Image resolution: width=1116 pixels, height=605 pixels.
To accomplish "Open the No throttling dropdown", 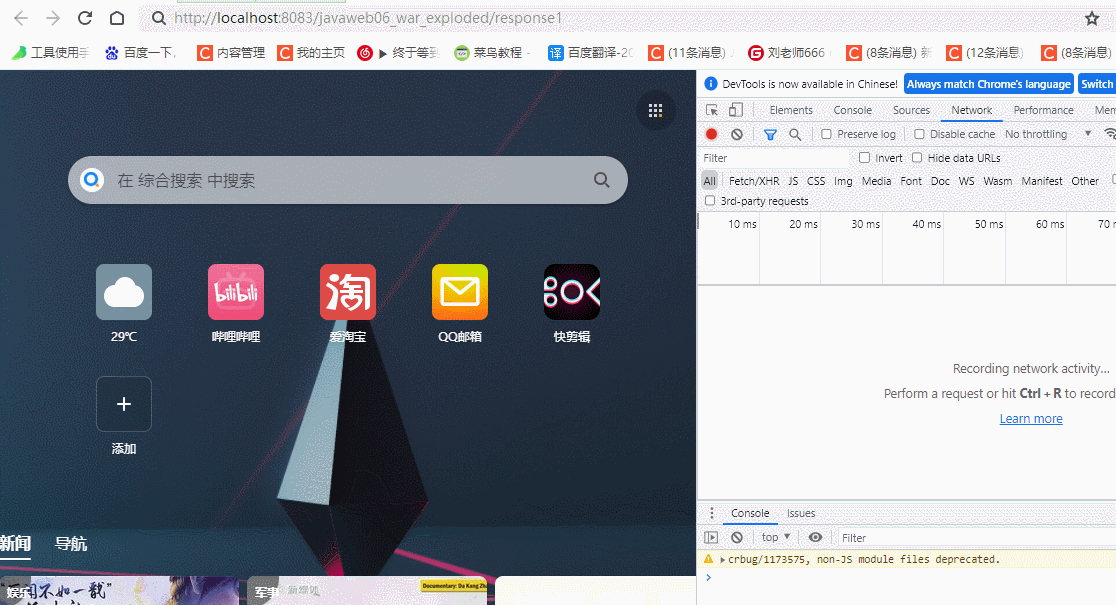I will pyautogui.click(x=1048, y=134).
